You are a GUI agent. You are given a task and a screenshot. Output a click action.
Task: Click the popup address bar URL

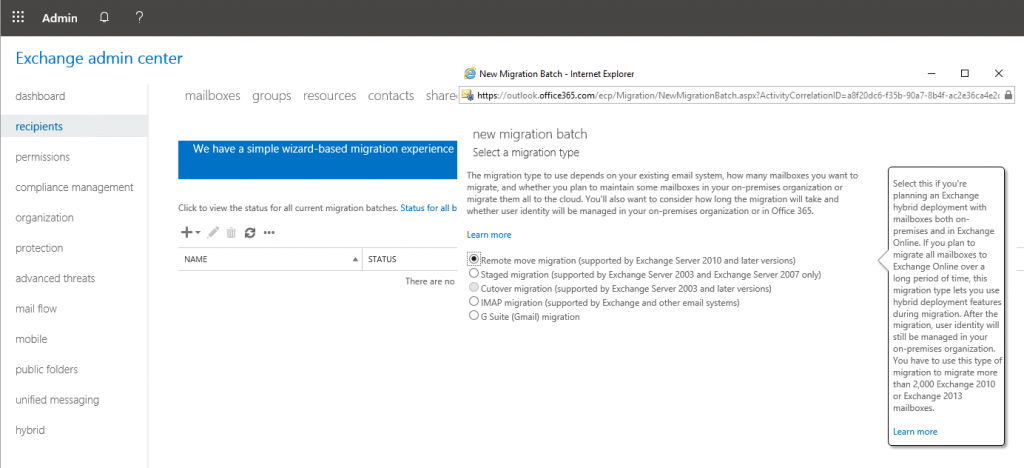pyautogui.click(x=738, y=95)
